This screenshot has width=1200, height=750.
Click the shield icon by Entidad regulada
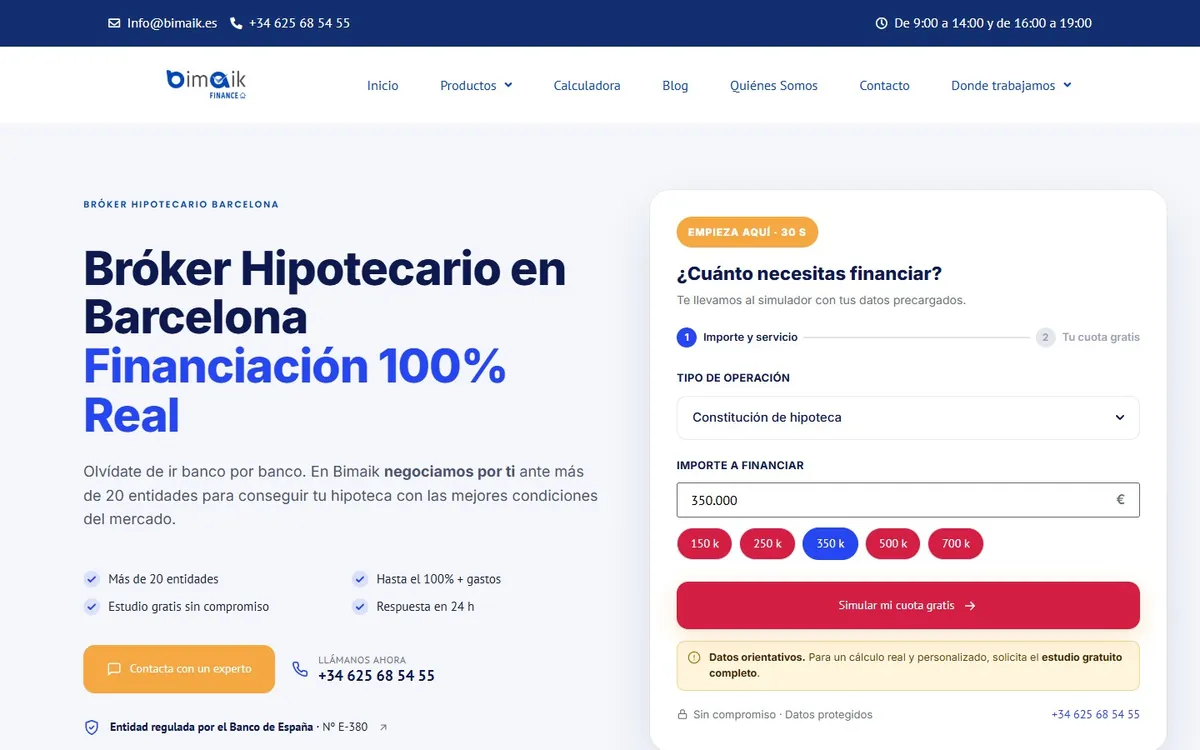pos(92,727)
